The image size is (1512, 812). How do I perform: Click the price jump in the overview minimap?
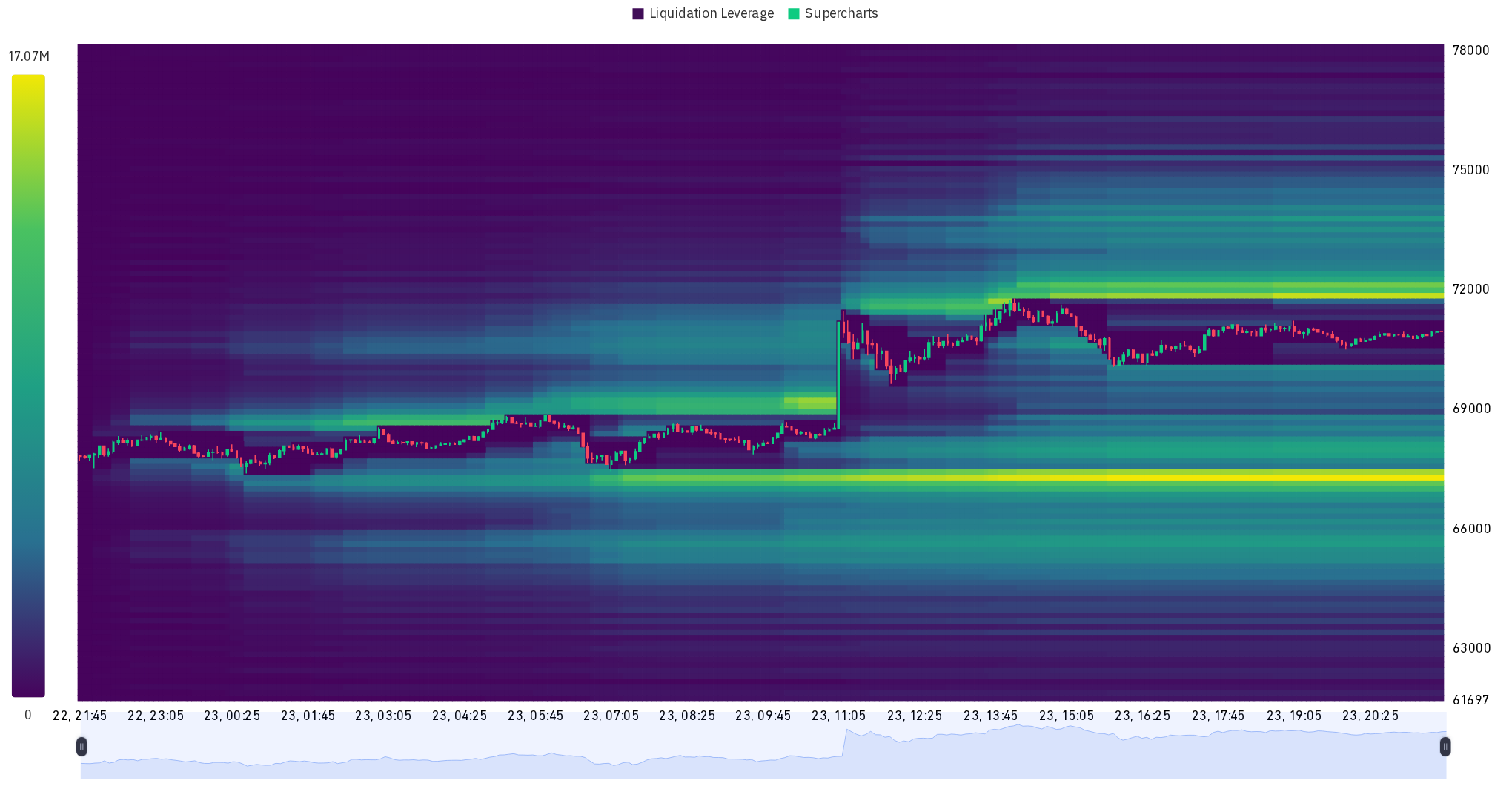(x=845, y=742)
